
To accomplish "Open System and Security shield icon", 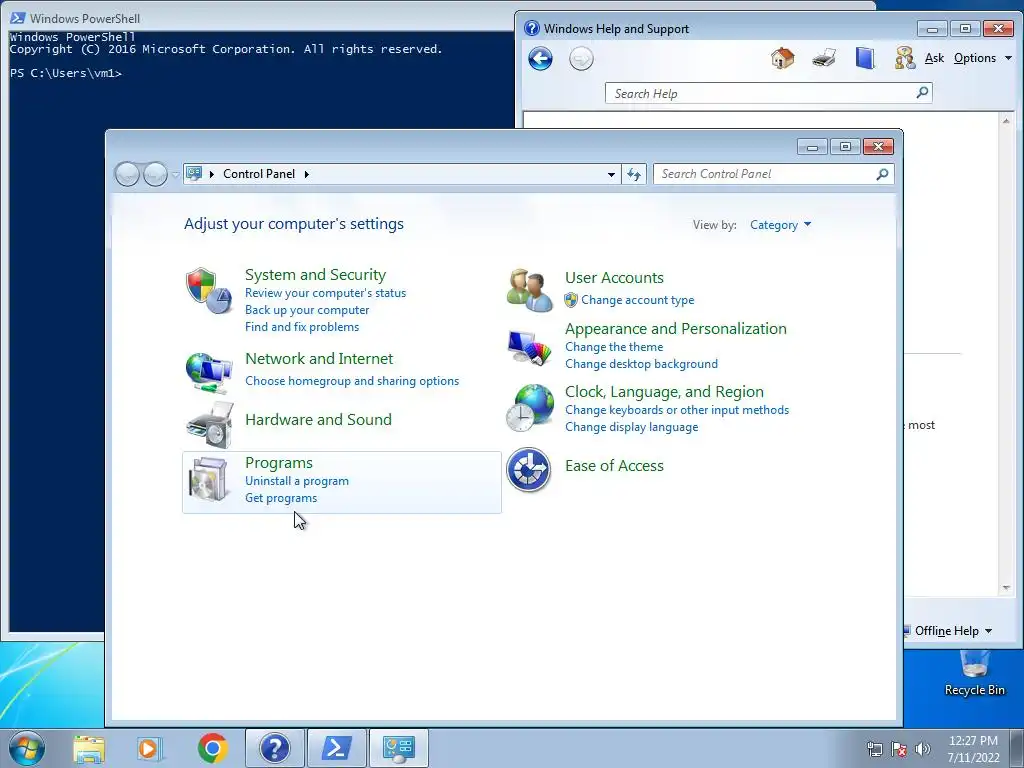I will (x=209, y=291).
